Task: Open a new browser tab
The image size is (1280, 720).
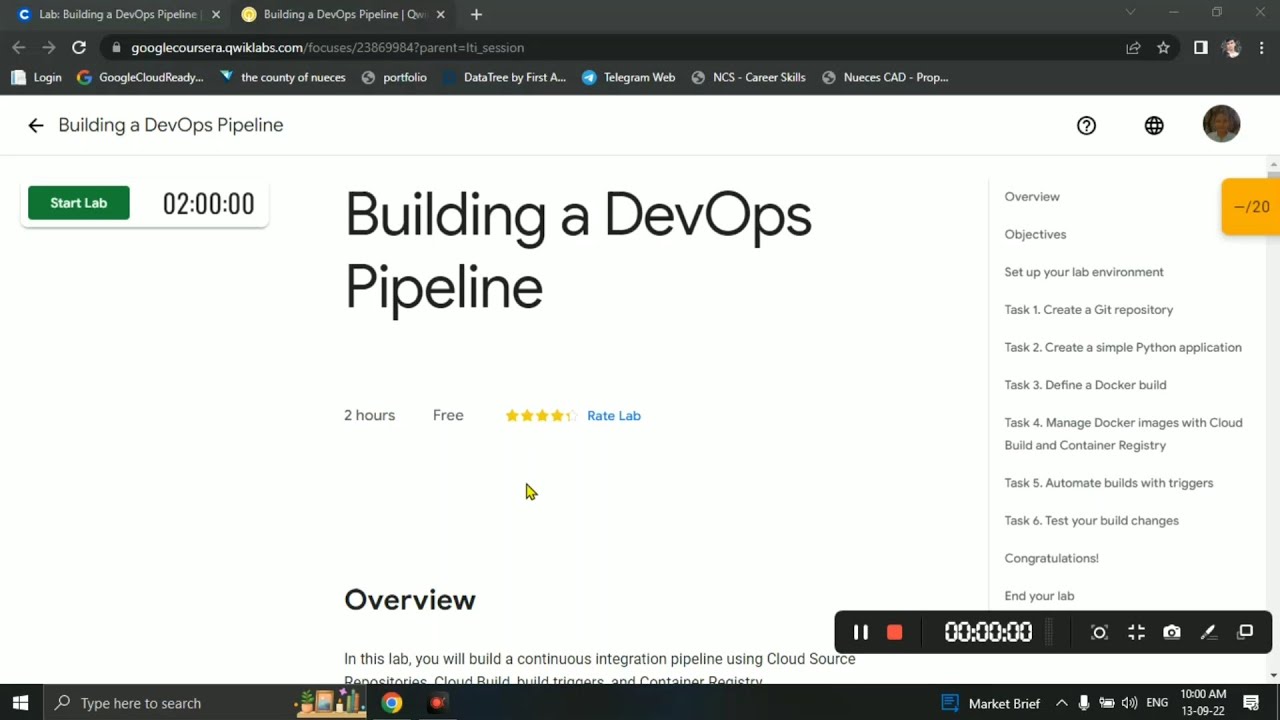Action: click(x=476, y=14)
